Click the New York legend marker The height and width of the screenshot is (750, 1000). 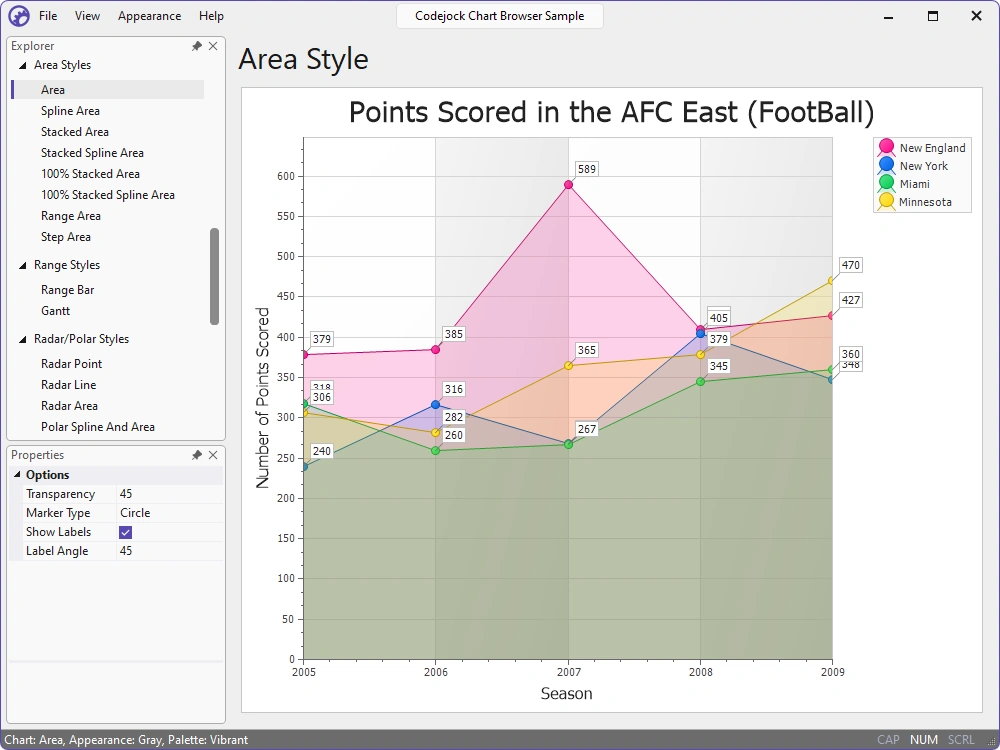(886, 165)
